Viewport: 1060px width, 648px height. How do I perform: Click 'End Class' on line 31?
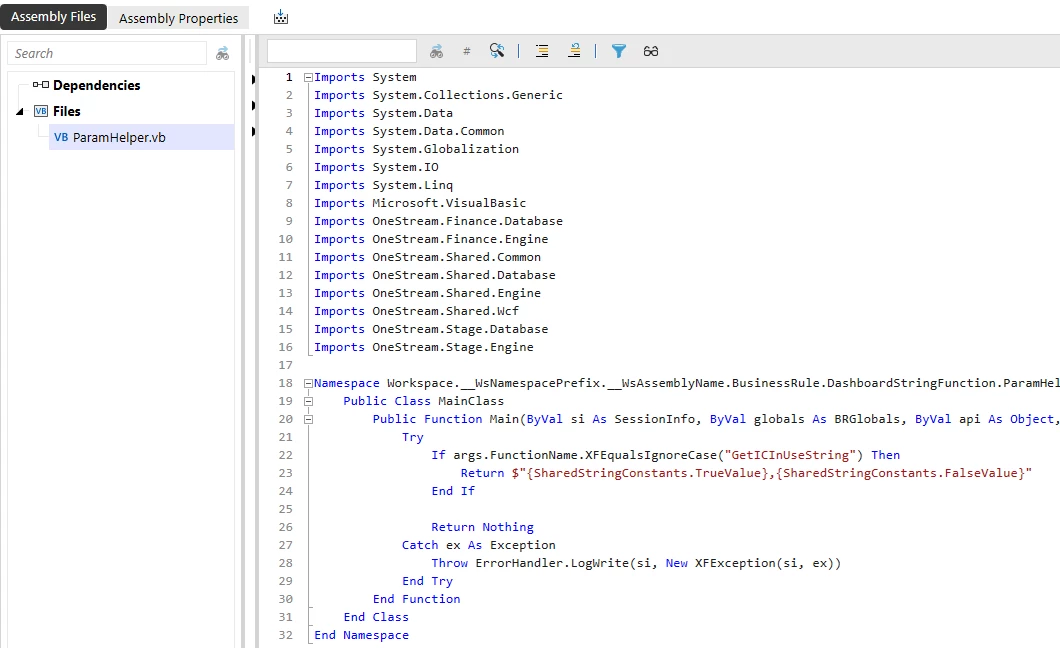(x=376, y=618)
